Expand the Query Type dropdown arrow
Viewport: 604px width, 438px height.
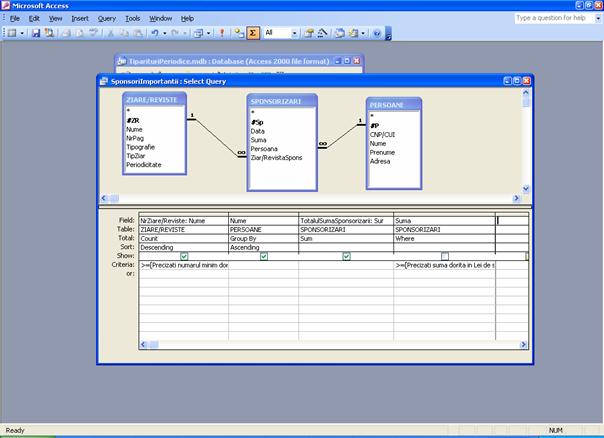point(207,33)
